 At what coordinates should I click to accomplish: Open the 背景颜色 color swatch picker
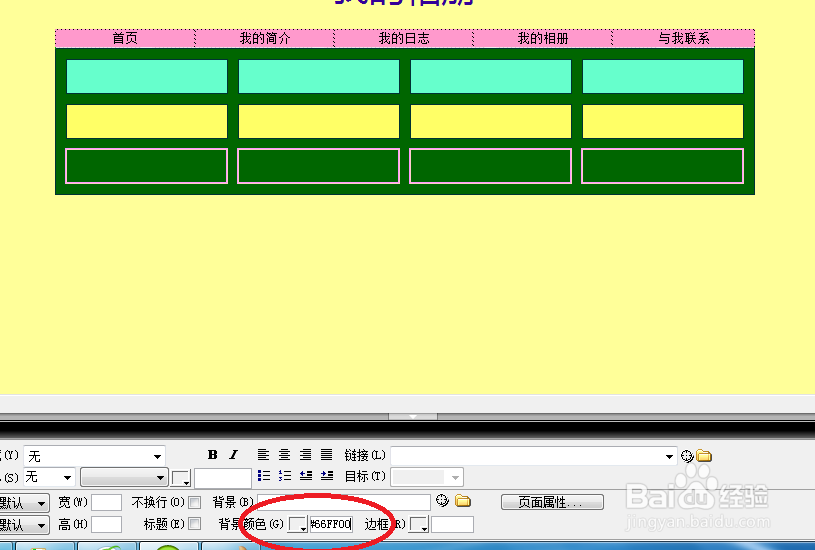point(298,524)
